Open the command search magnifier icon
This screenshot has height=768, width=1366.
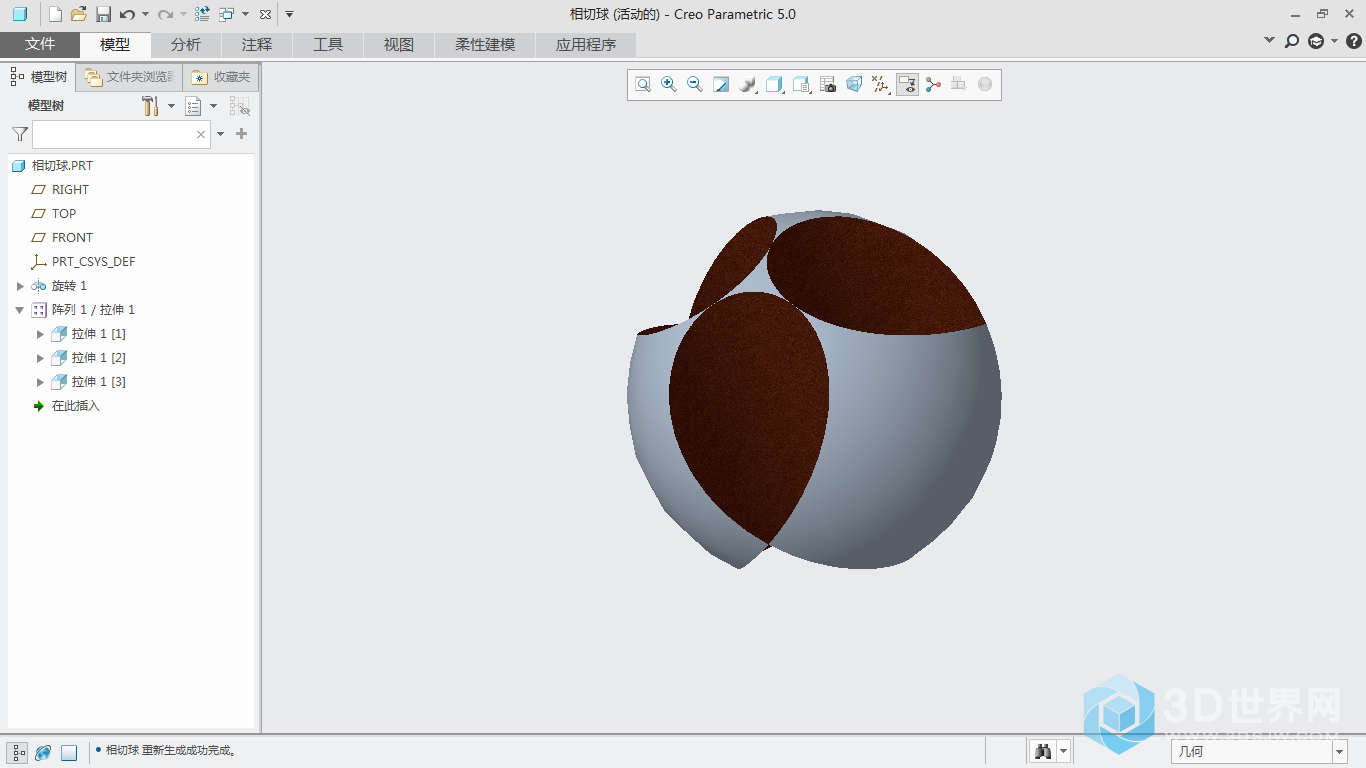pos(1292,41)
